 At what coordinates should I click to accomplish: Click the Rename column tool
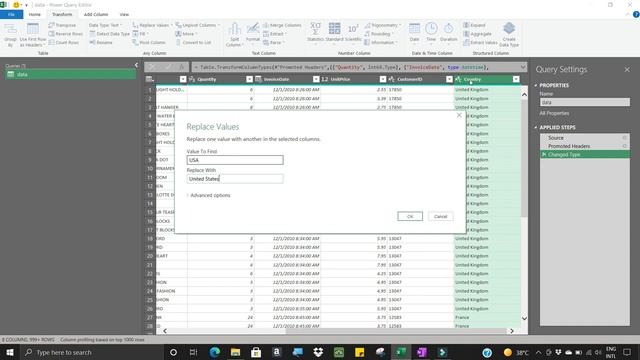click(x=101, y=42)
